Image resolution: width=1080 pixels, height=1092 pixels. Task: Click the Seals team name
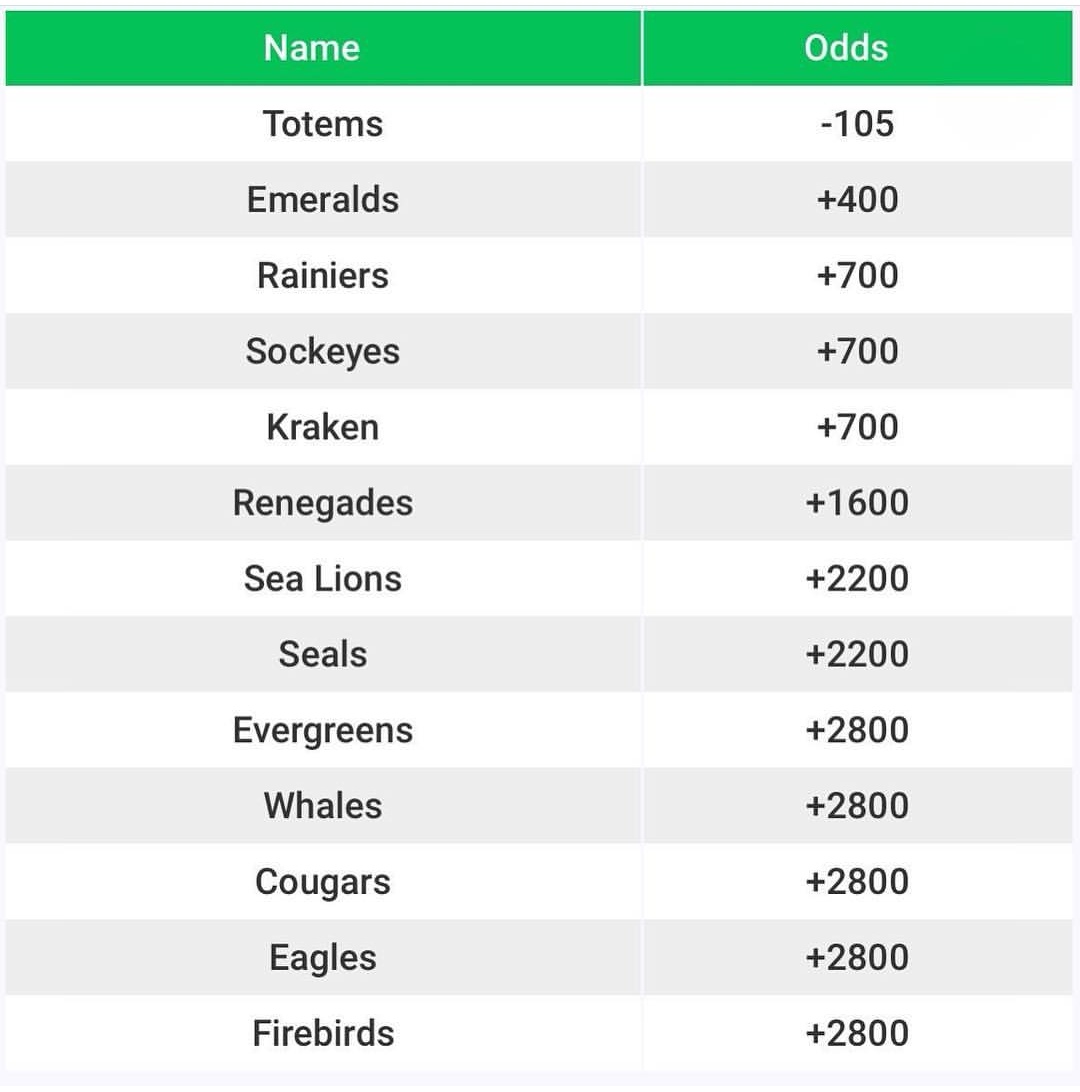pos(323,655)
